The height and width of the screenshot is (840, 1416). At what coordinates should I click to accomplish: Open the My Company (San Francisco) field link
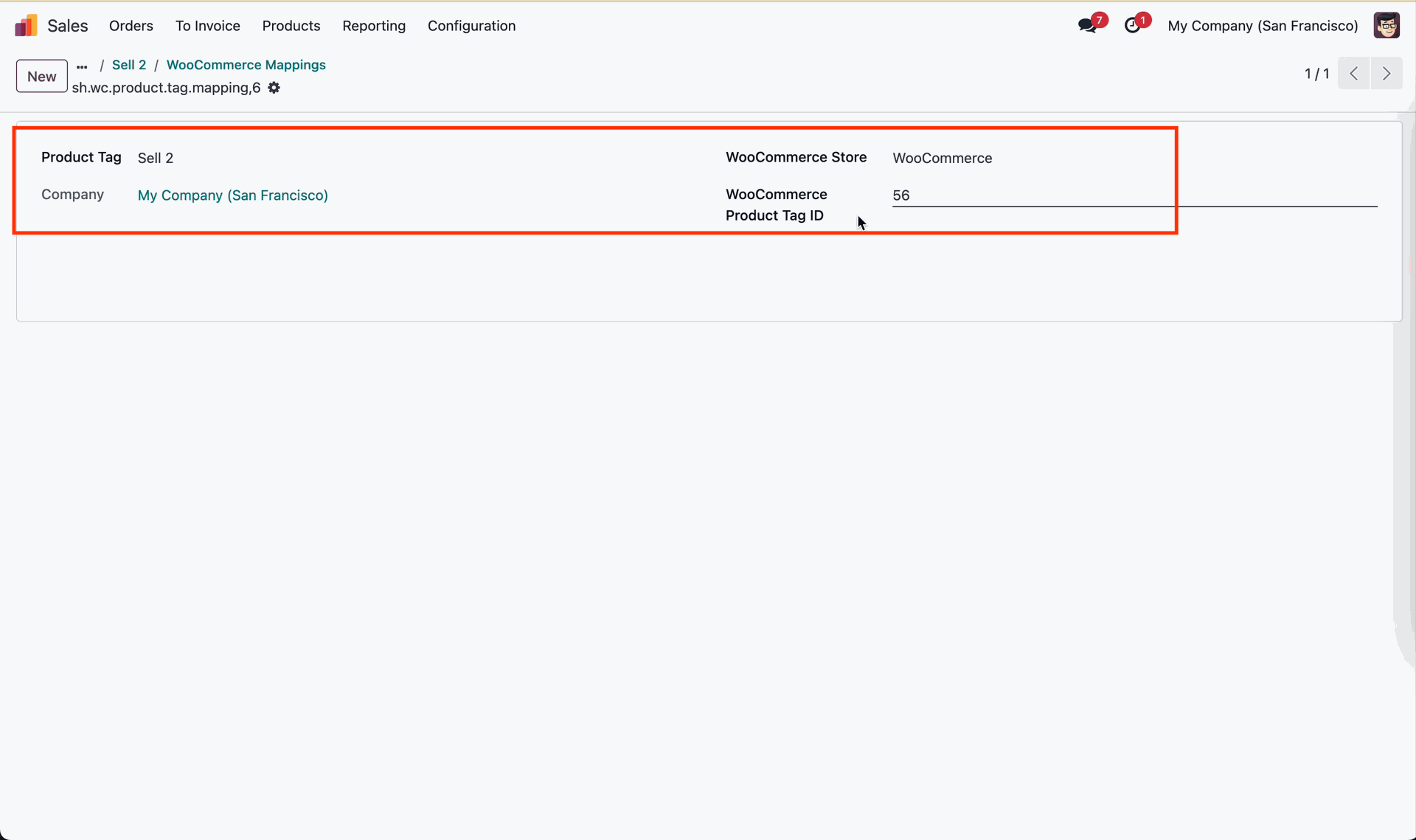click(x=233, y=195)
